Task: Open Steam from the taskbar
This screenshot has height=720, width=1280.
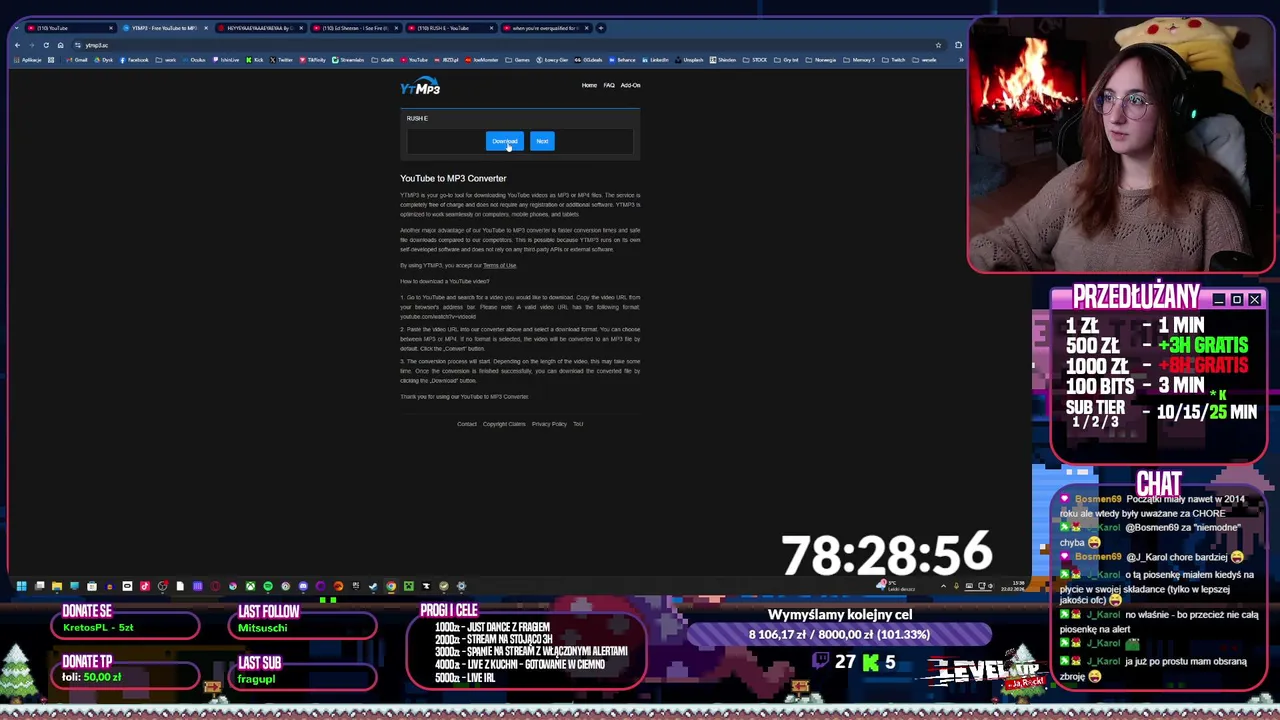Action: pos(373,586)
